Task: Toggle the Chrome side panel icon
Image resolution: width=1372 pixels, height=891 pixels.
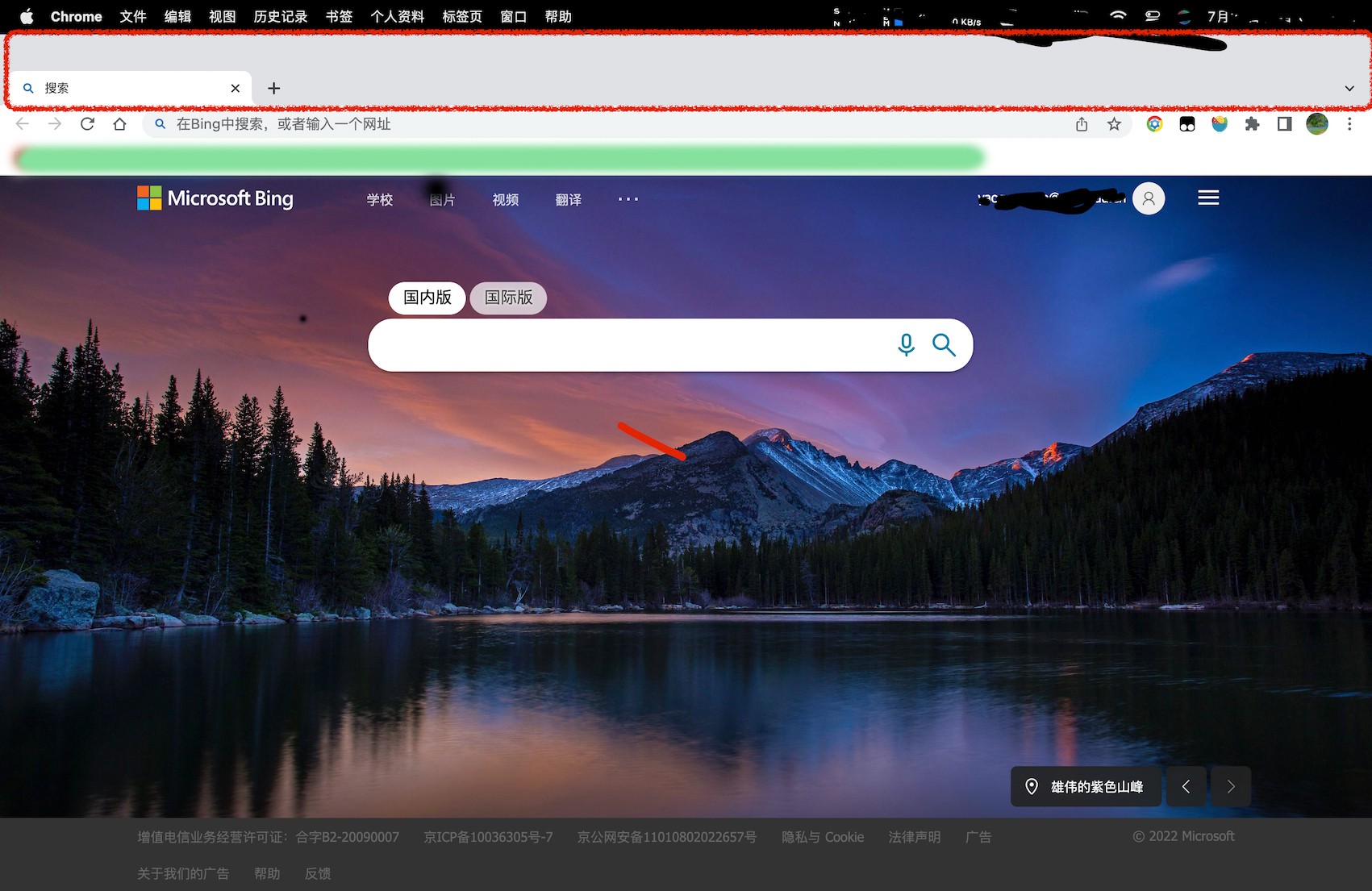Action: point(1284,124)
